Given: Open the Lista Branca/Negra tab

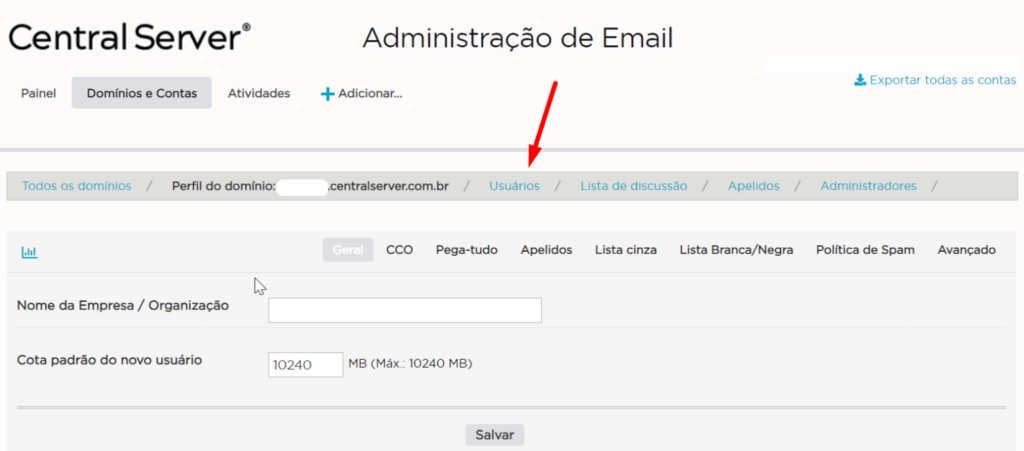Looking at the screenshot, I should pyautogui.click(x=736, y=250).
